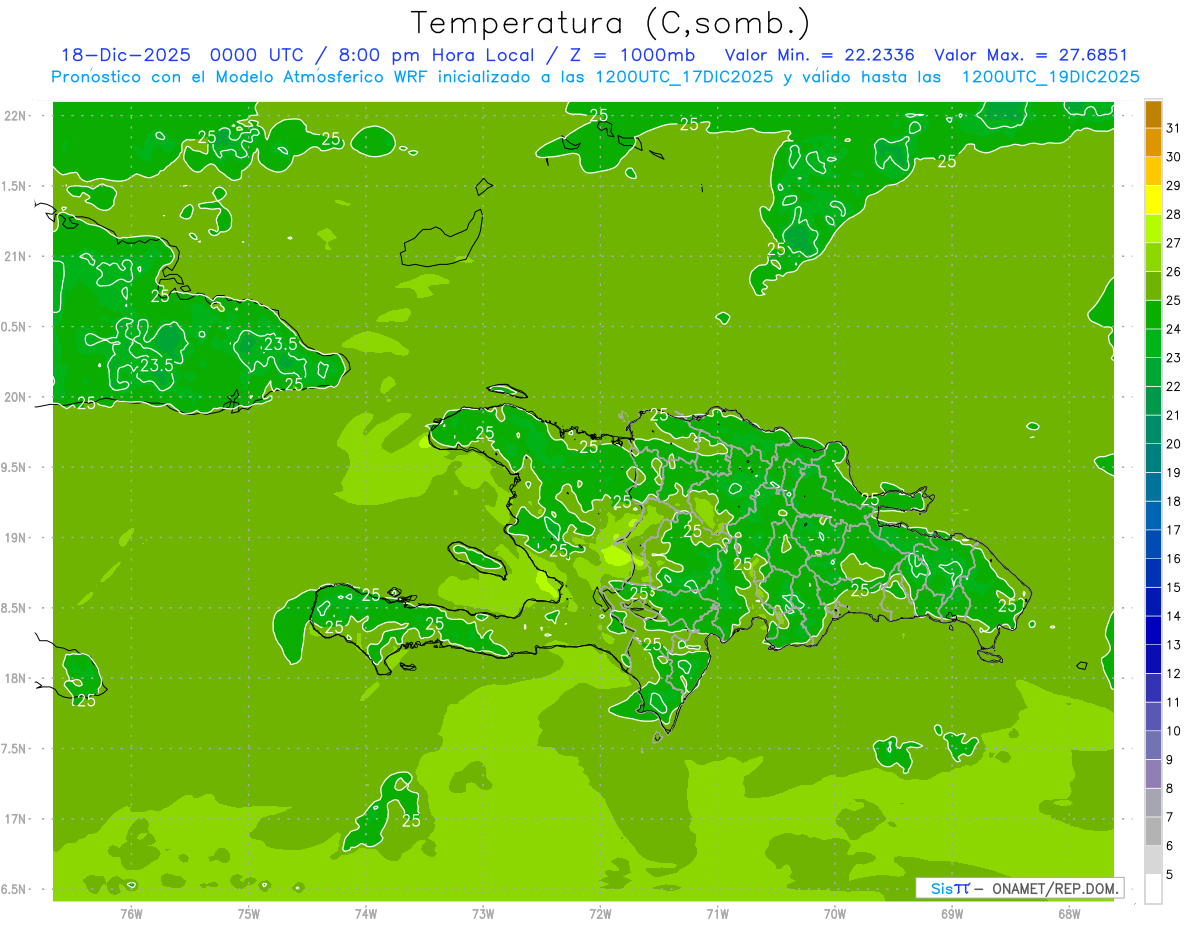Click the '73W' longitude label
This screenshot has height=927, width=1200.
pos(483,914)
